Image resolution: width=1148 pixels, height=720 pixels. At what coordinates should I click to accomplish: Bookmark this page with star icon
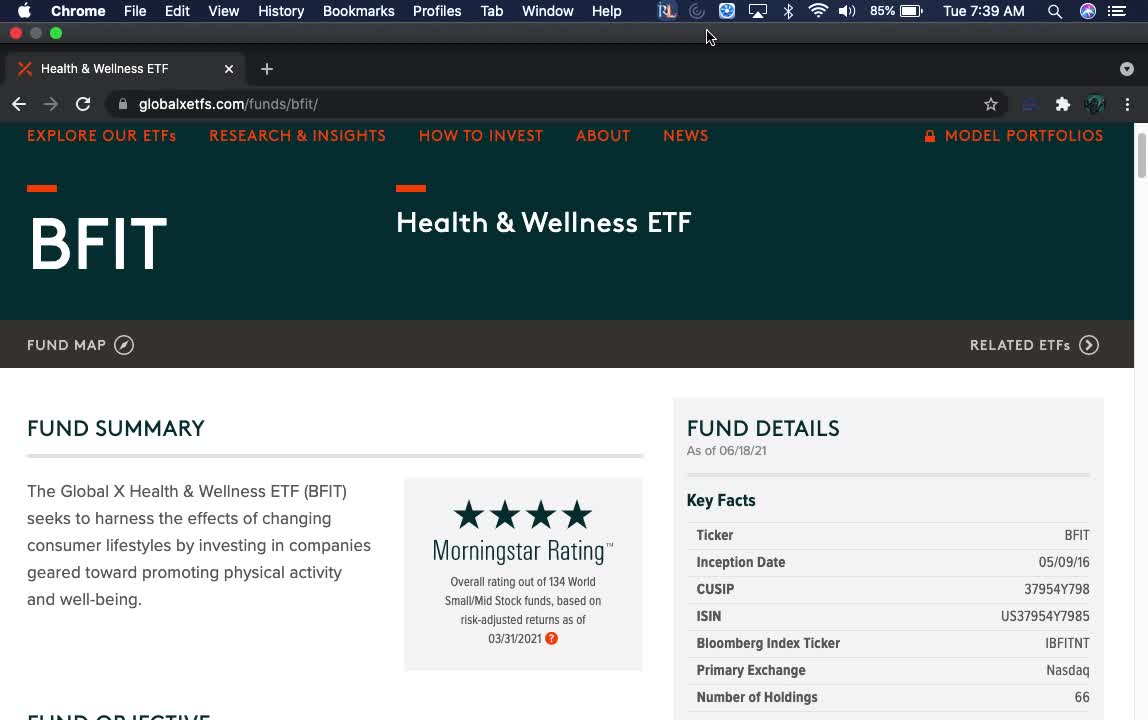point(991,104)
